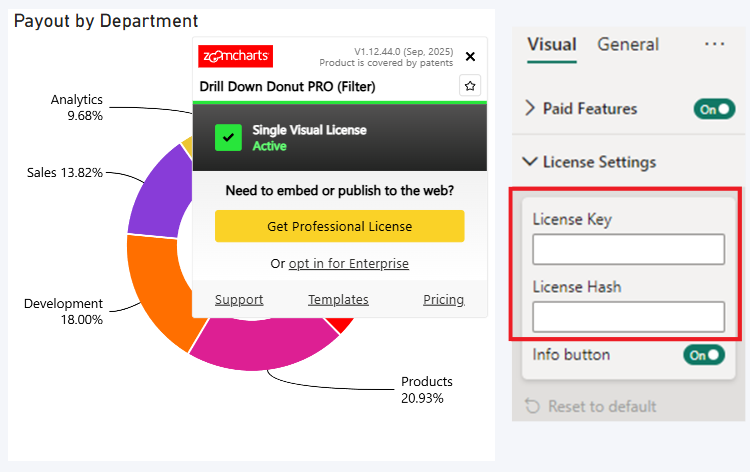
Task: Select the magenta Products donut slice
Action: (263, 343)
